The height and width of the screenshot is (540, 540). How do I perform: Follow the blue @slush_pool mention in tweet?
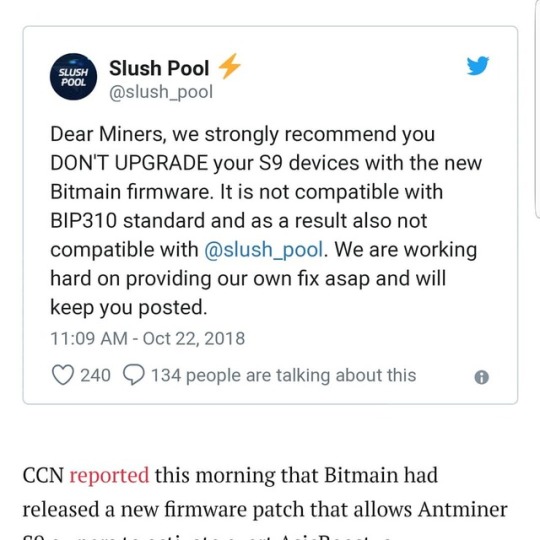[264, 250]
